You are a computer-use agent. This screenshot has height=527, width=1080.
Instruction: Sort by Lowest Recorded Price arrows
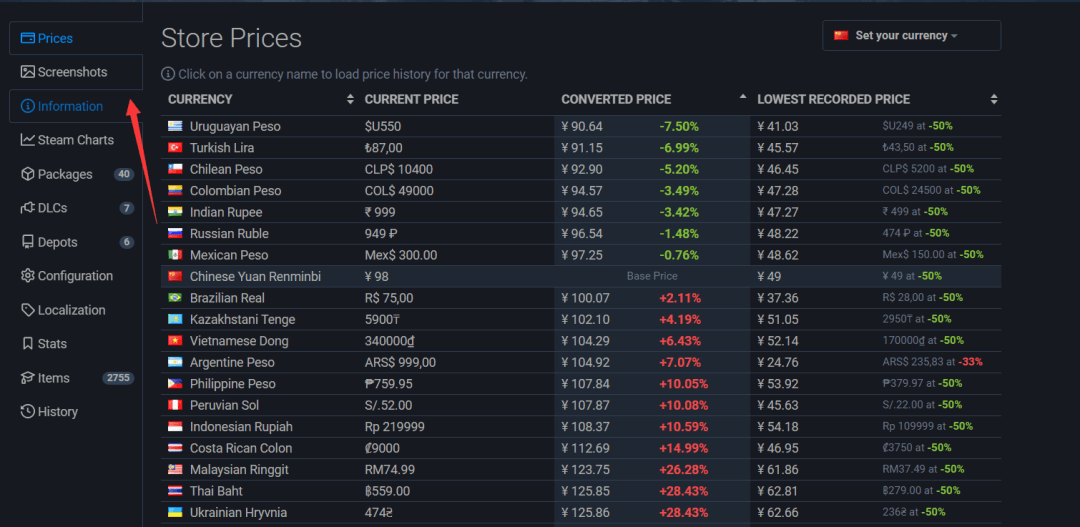point(994,99)
